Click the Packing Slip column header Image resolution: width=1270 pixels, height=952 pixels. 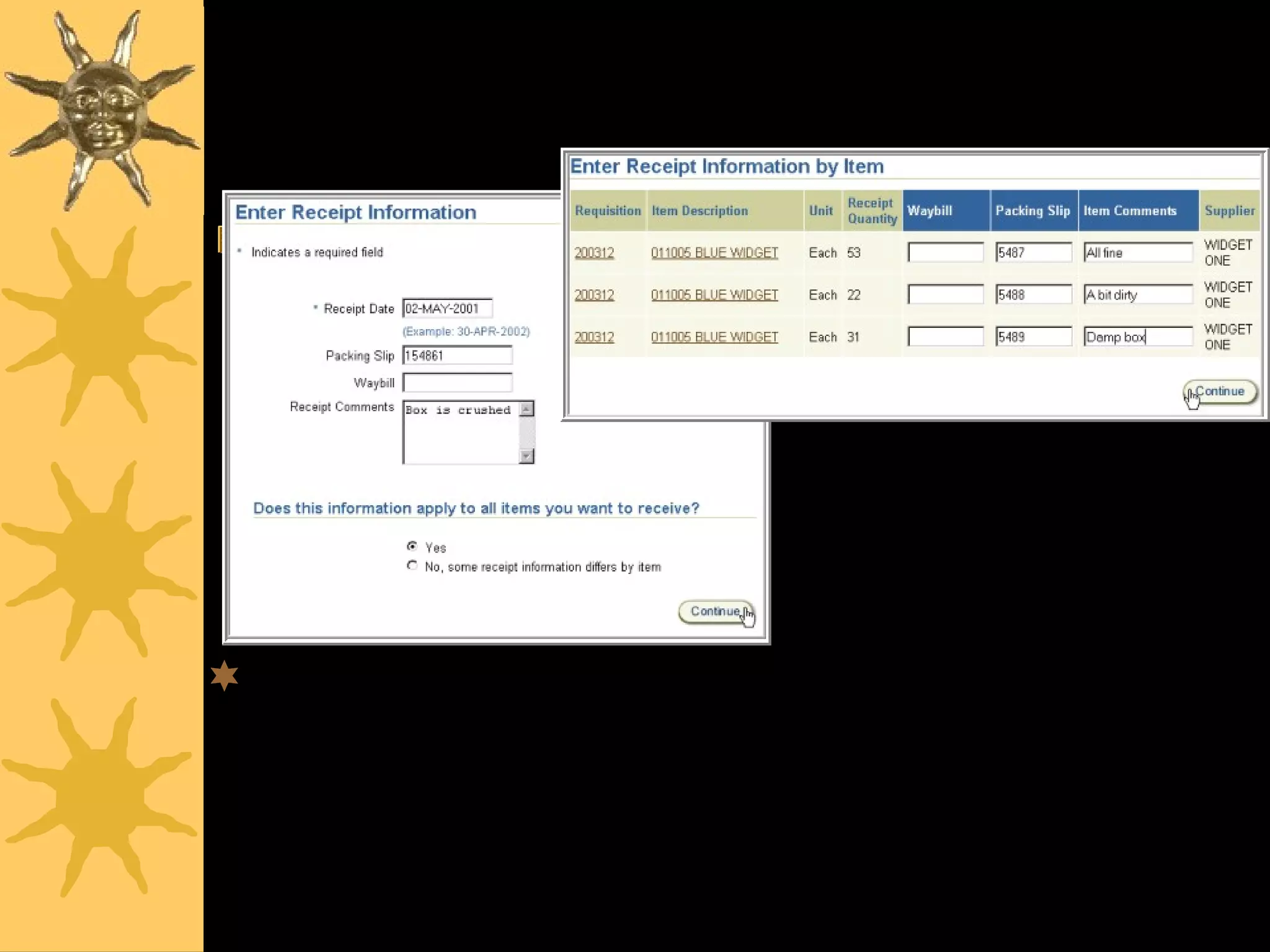click(1033, 211)
